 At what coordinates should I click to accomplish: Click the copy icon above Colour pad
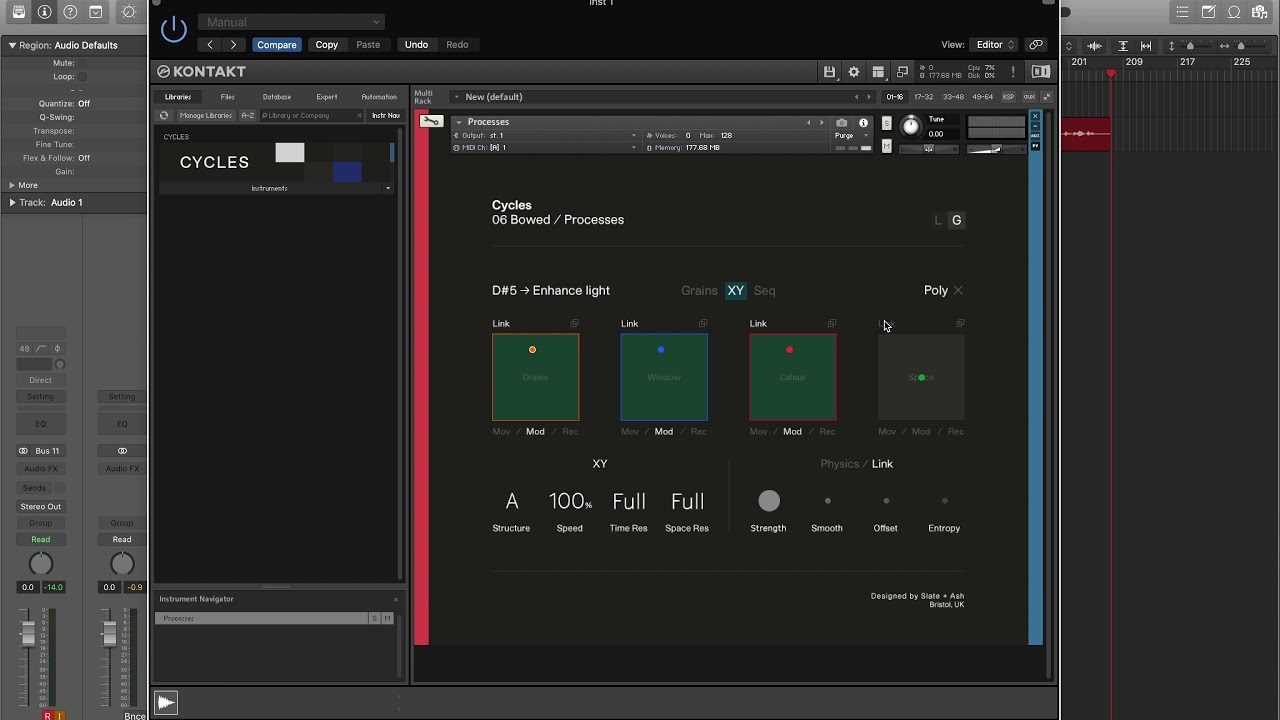point(832,324)
